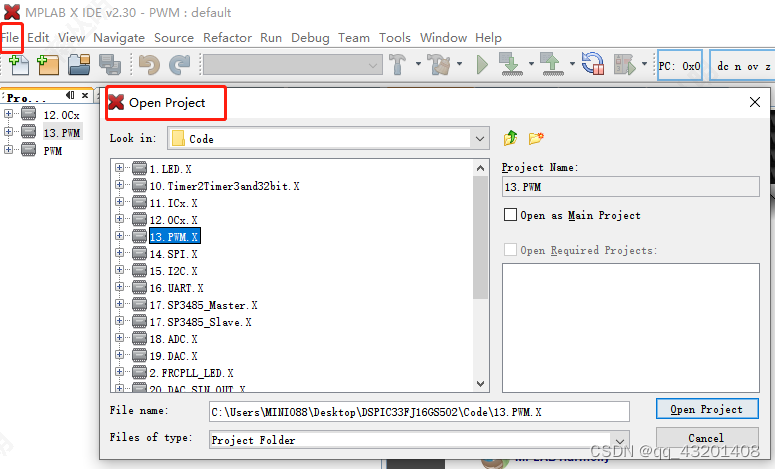Click the file list scroll down arrow
The height and width of the screenshot is (469, 775).
480,384
